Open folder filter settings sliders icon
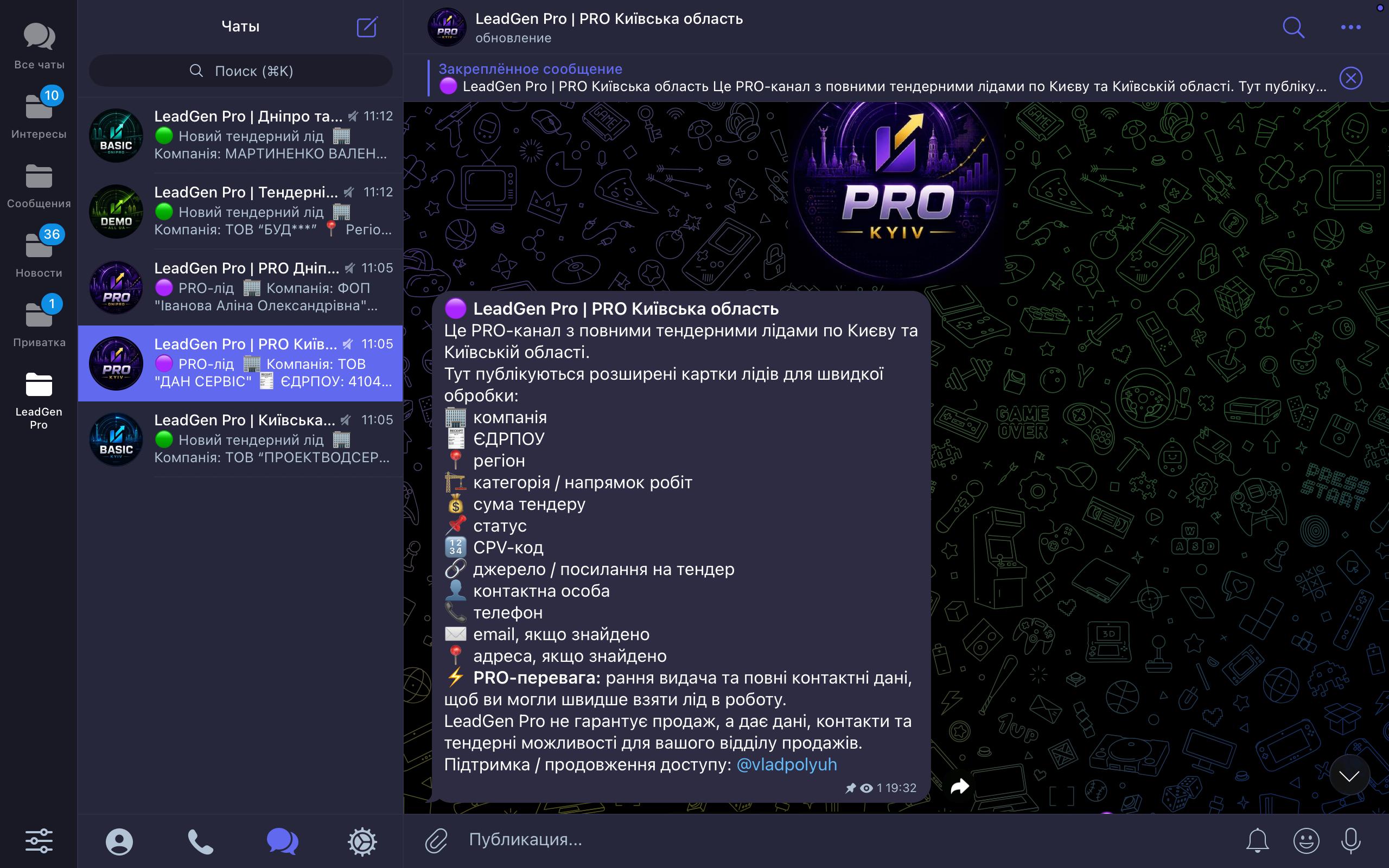Viewport: 1389px width, 868px height. tap(39, 841)
